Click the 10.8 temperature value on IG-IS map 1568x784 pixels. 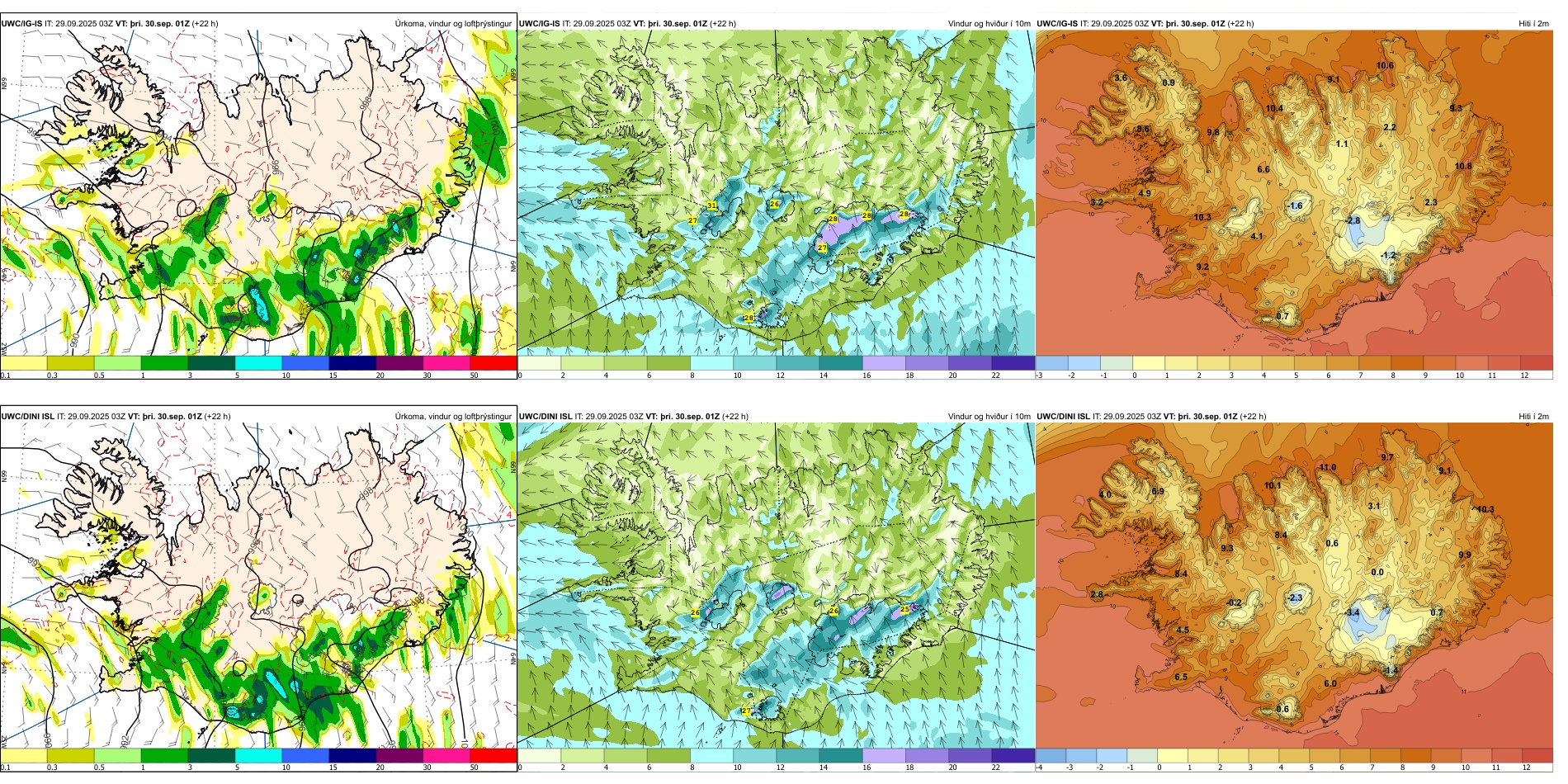tap(1463, 166)
